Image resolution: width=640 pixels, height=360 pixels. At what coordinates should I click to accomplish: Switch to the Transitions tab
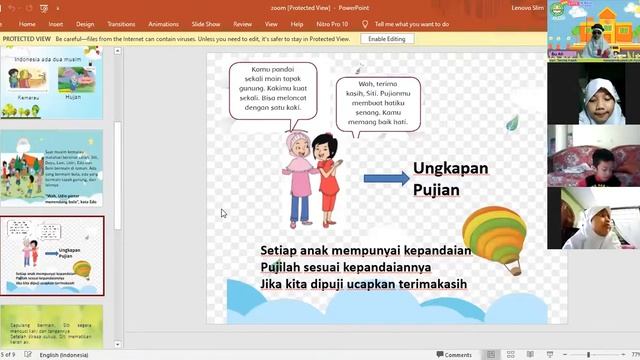[121, 24]
